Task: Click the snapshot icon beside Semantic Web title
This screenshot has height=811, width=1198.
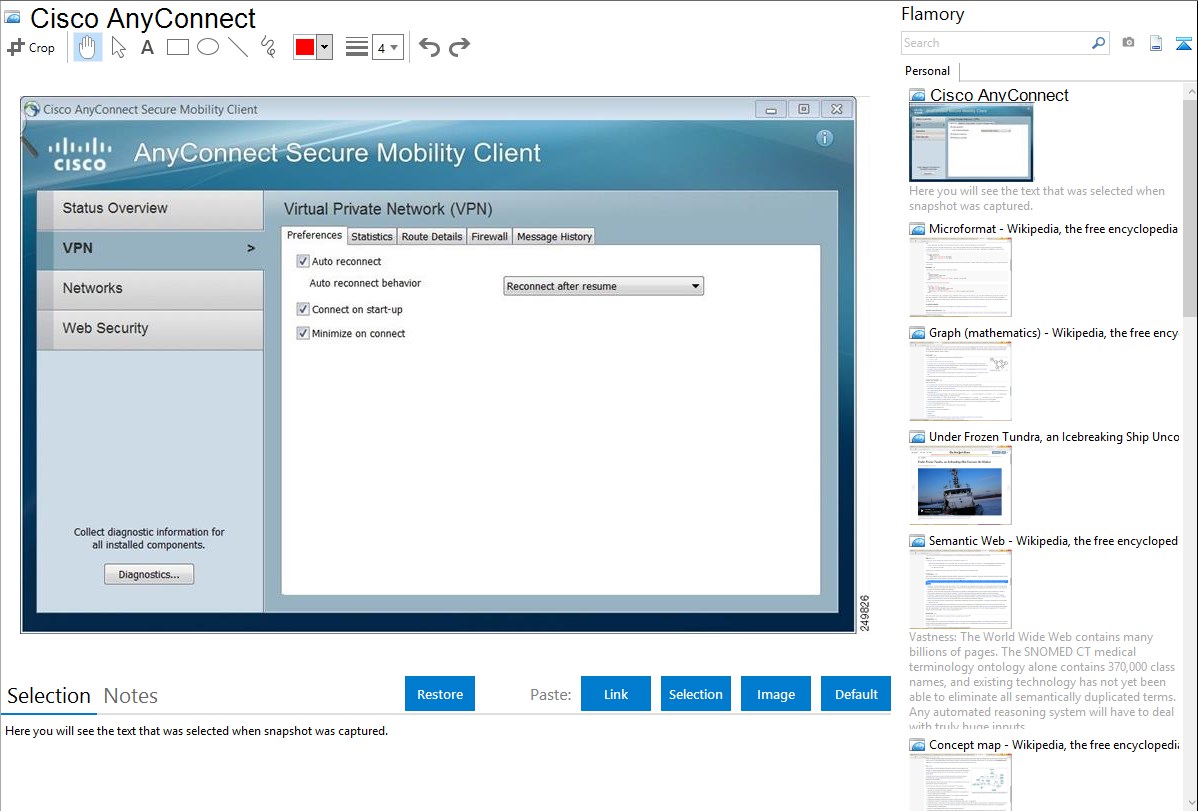Action: (917, 540)
